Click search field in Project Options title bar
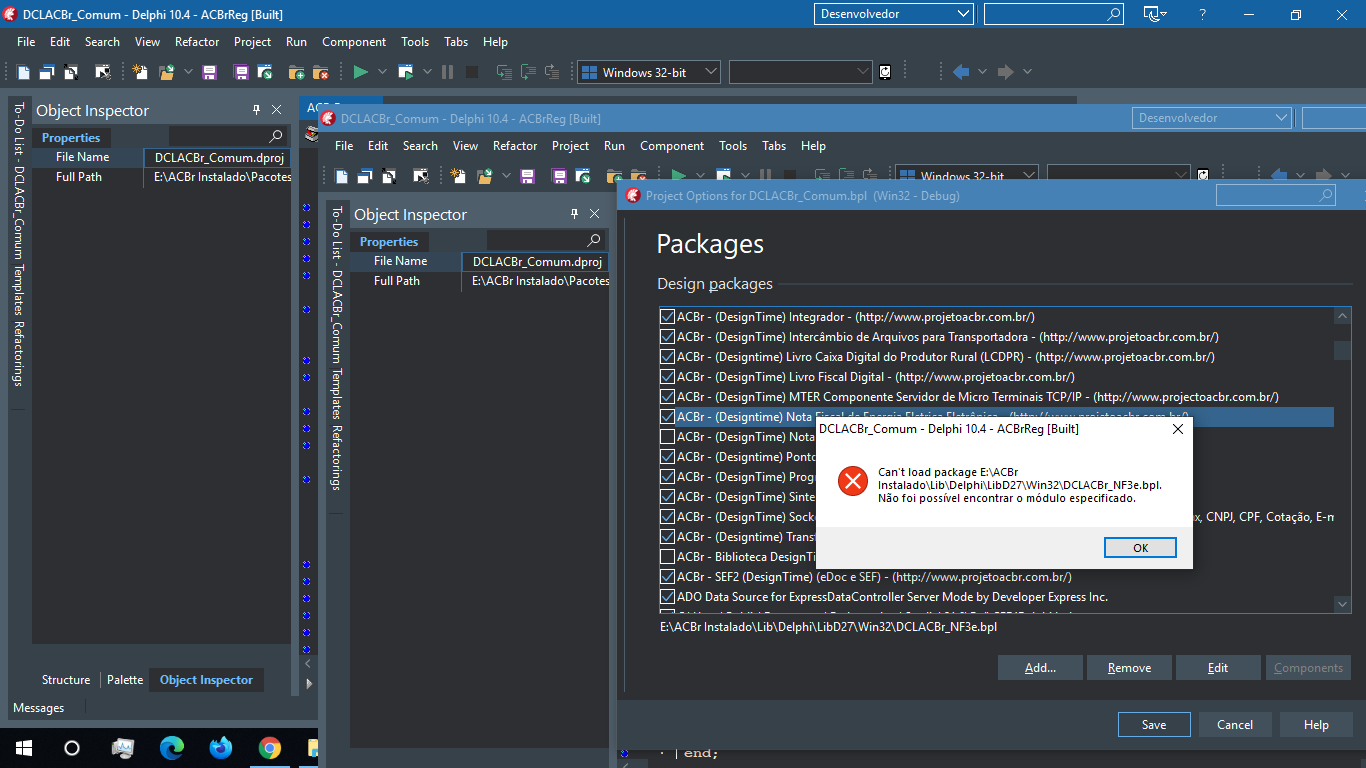This screenshot has width=1366, height=768. (x=1276, y=195)
